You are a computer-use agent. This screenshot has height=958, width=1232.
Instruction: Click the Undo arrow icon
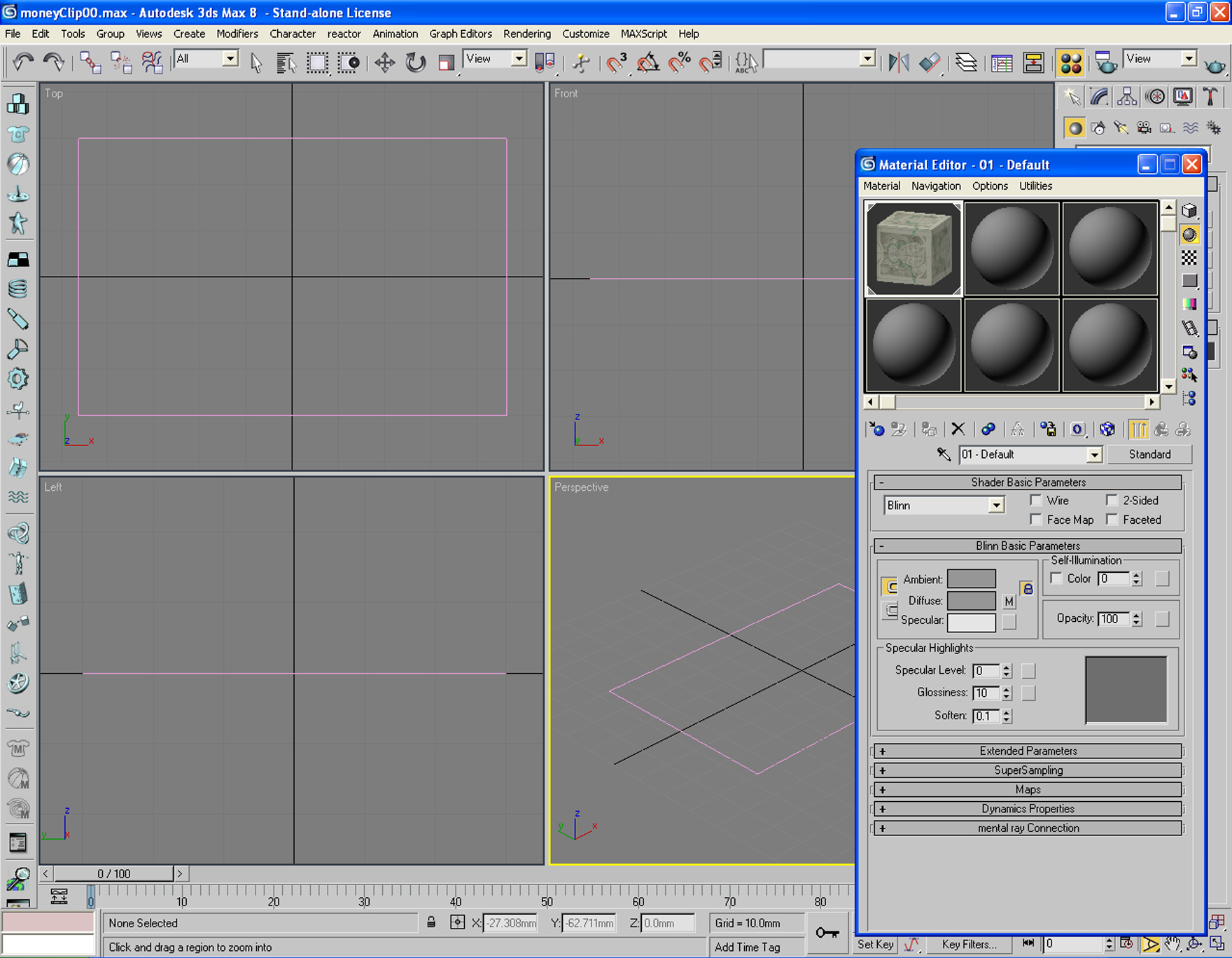(23, 62)
